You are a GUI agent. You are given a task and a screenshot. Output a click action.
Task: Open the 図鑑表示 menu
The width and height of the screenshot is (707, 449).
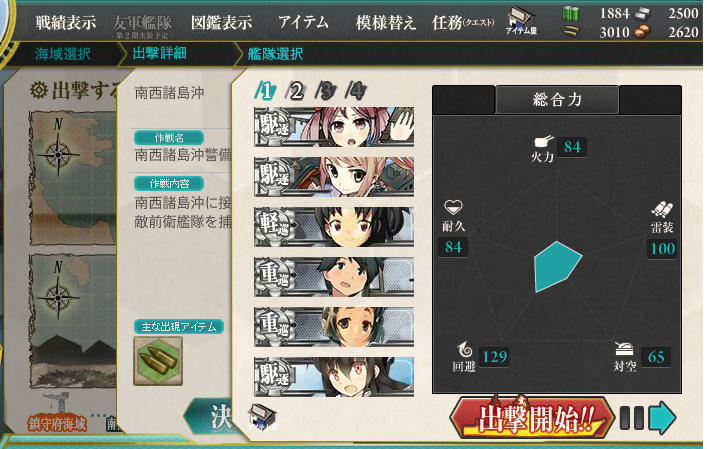pos(221,22)
